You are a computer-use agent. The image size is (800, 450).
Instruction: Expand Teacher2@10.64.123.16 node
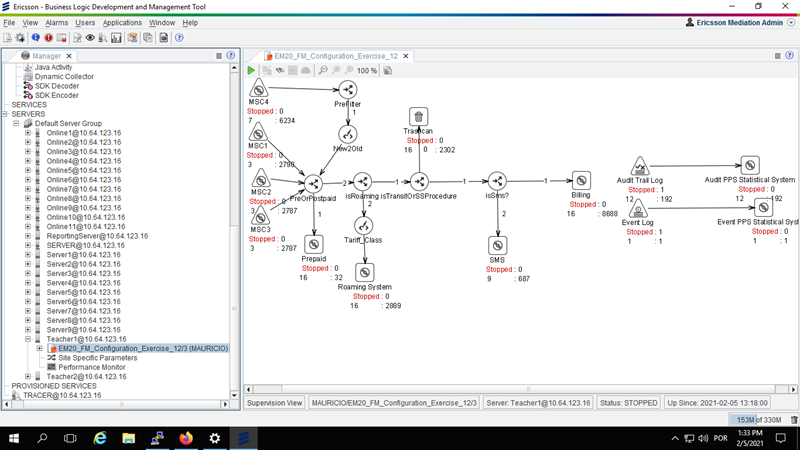click(28, 377)
